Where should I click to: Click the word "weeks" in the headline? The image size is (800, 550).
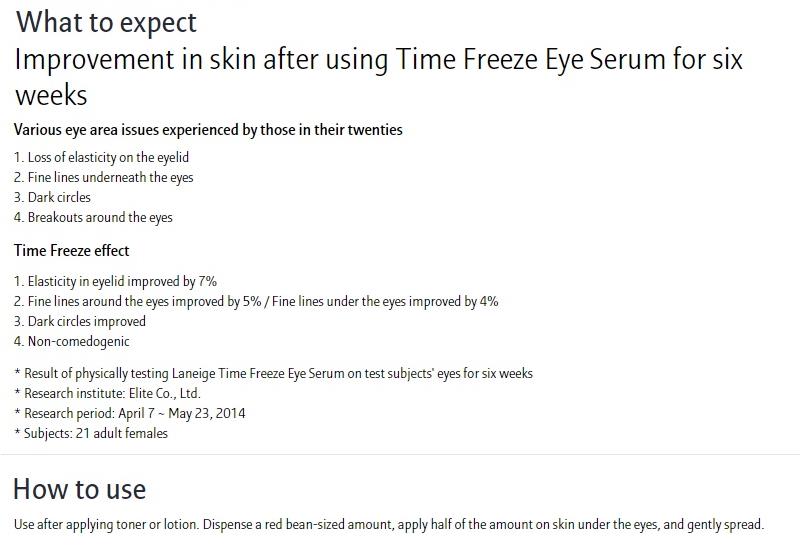point(51,96)
